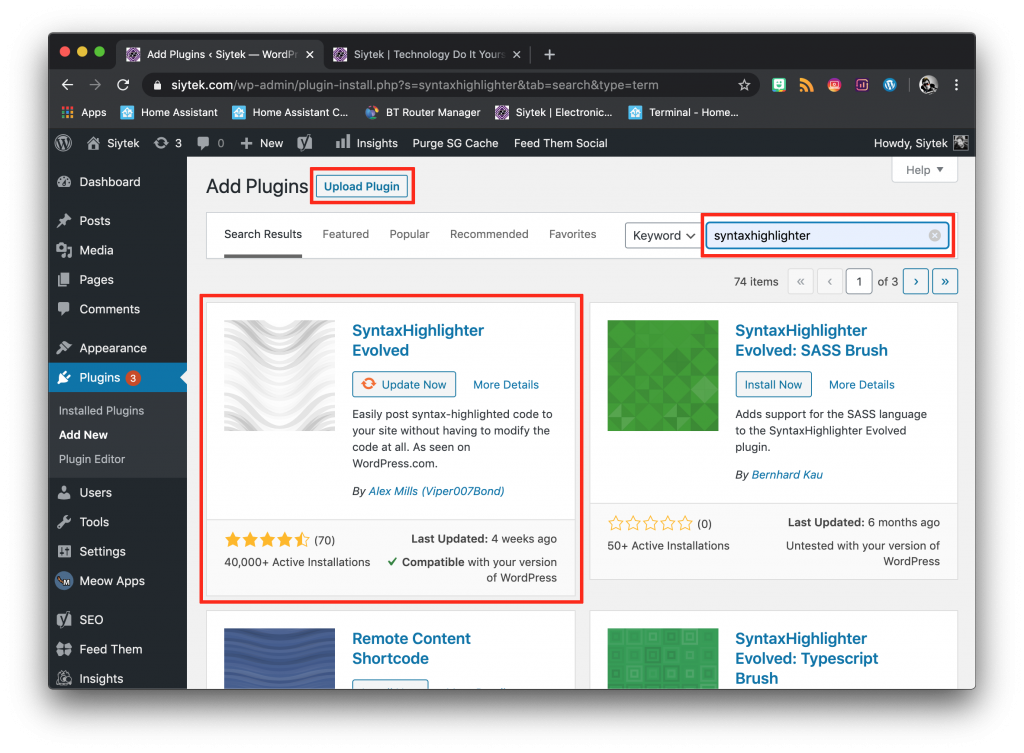Switch to the Popular tab
Viewport: 1024px width, 753px height.
coord(409,234)
